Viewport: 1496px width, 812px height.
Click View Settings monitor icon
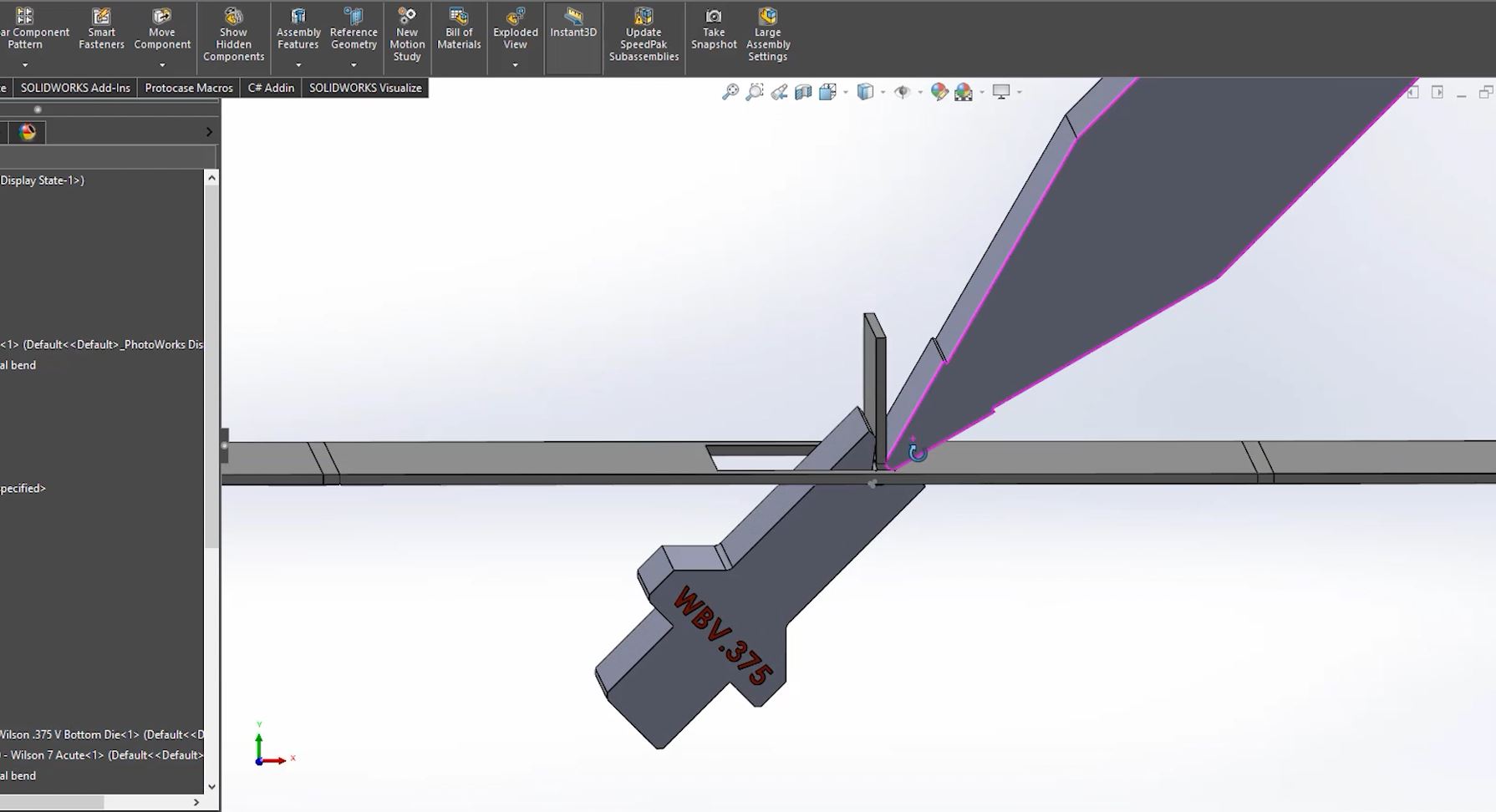point(1001,92)
